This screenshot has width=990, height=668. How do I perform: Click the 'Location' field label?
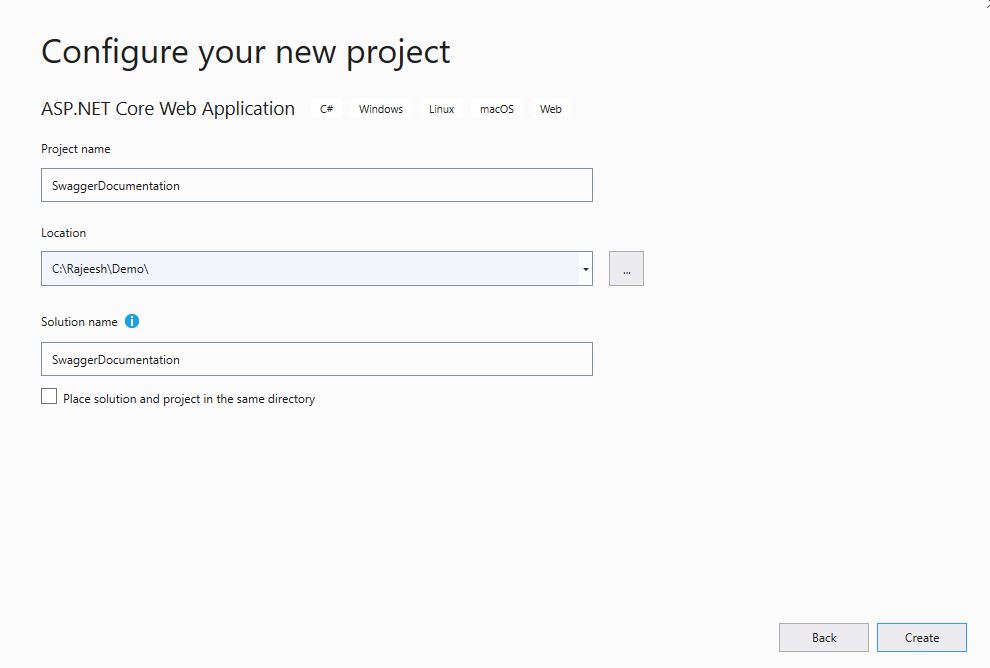point(63,233)
